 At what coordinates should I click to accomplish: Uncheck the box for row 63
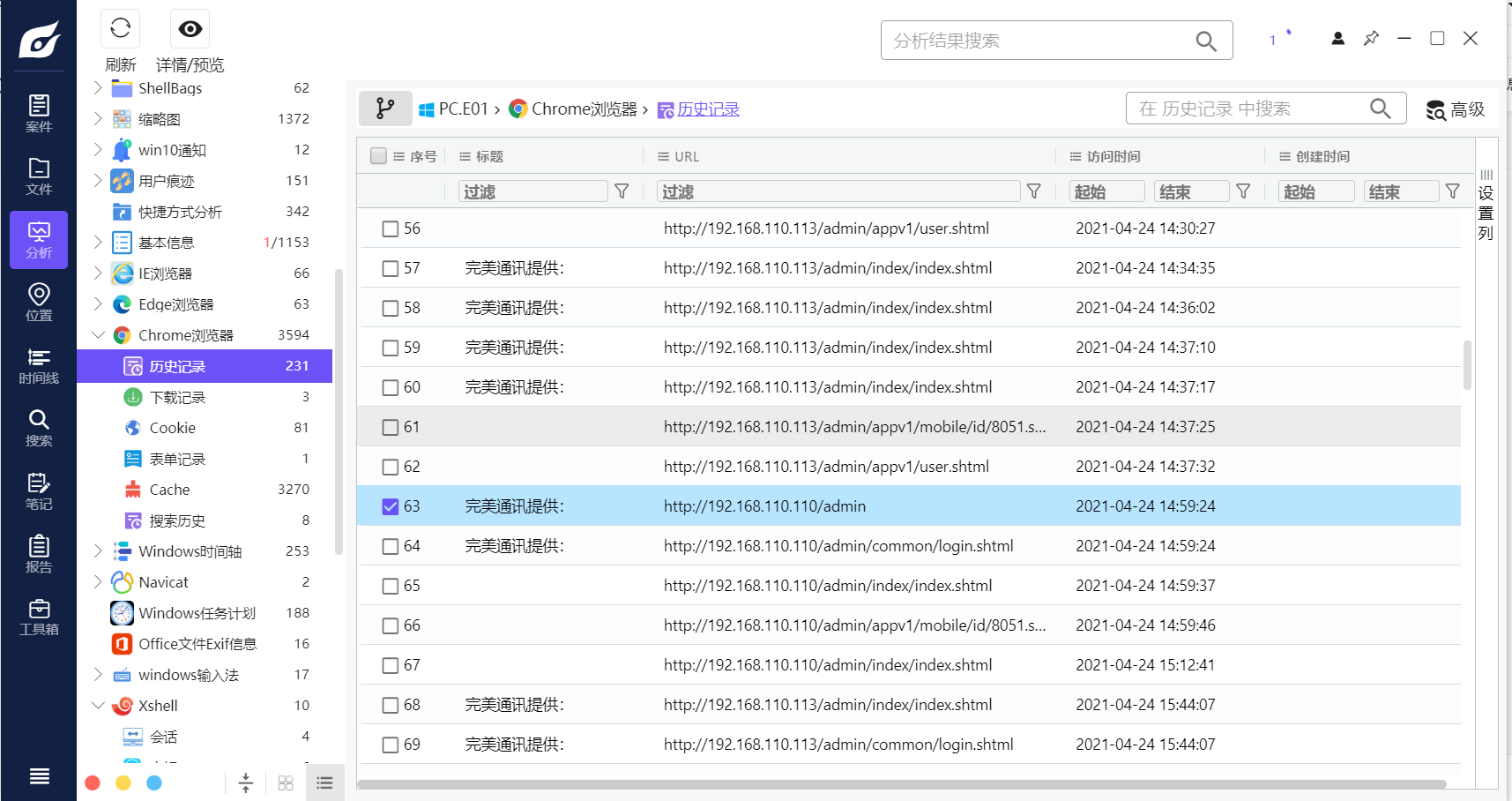click(x=391, y=507)
